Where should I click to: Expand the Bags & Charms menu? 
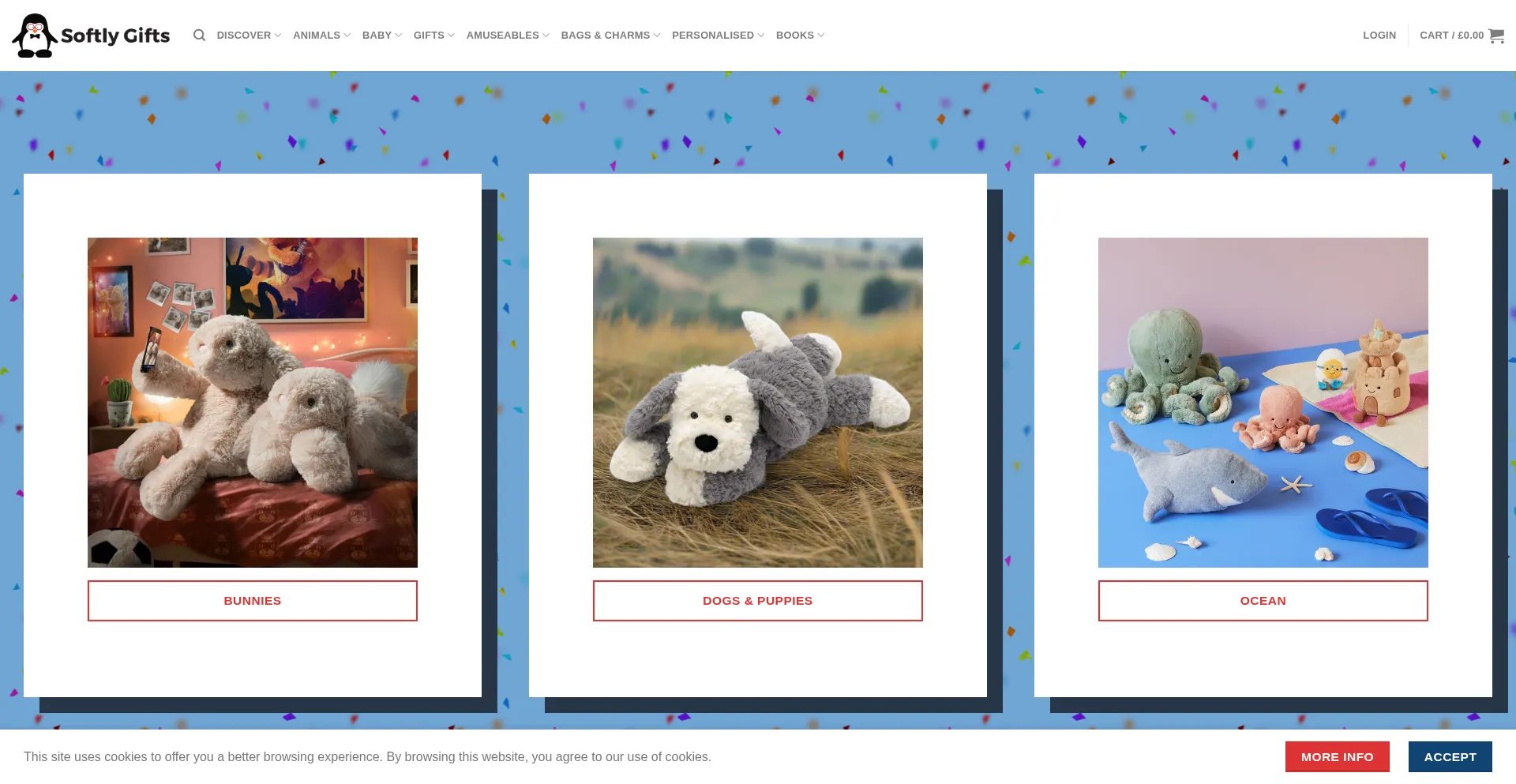pos(610,36)
